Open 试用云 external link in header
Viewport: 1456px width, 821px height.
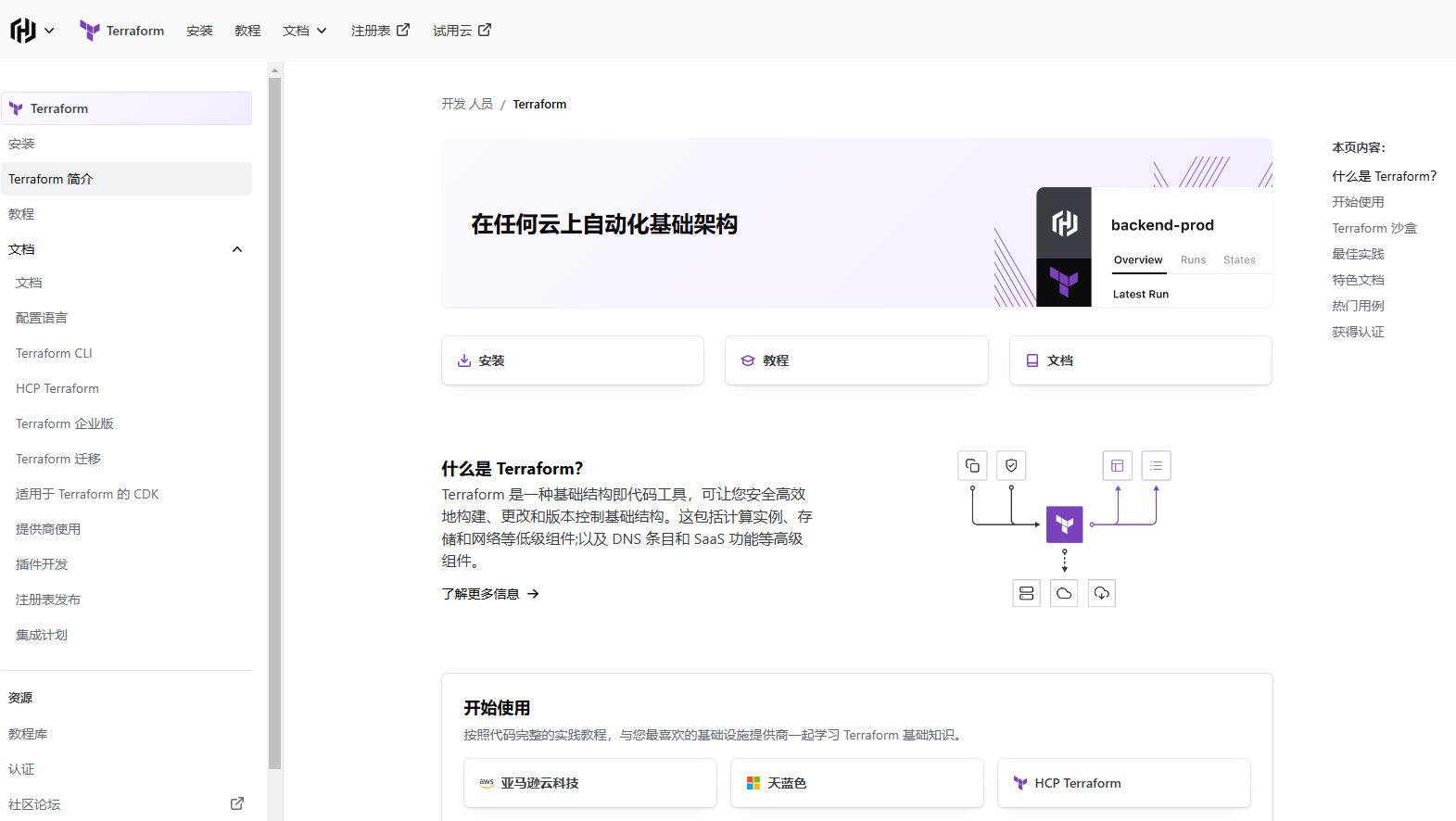(462, 31)
